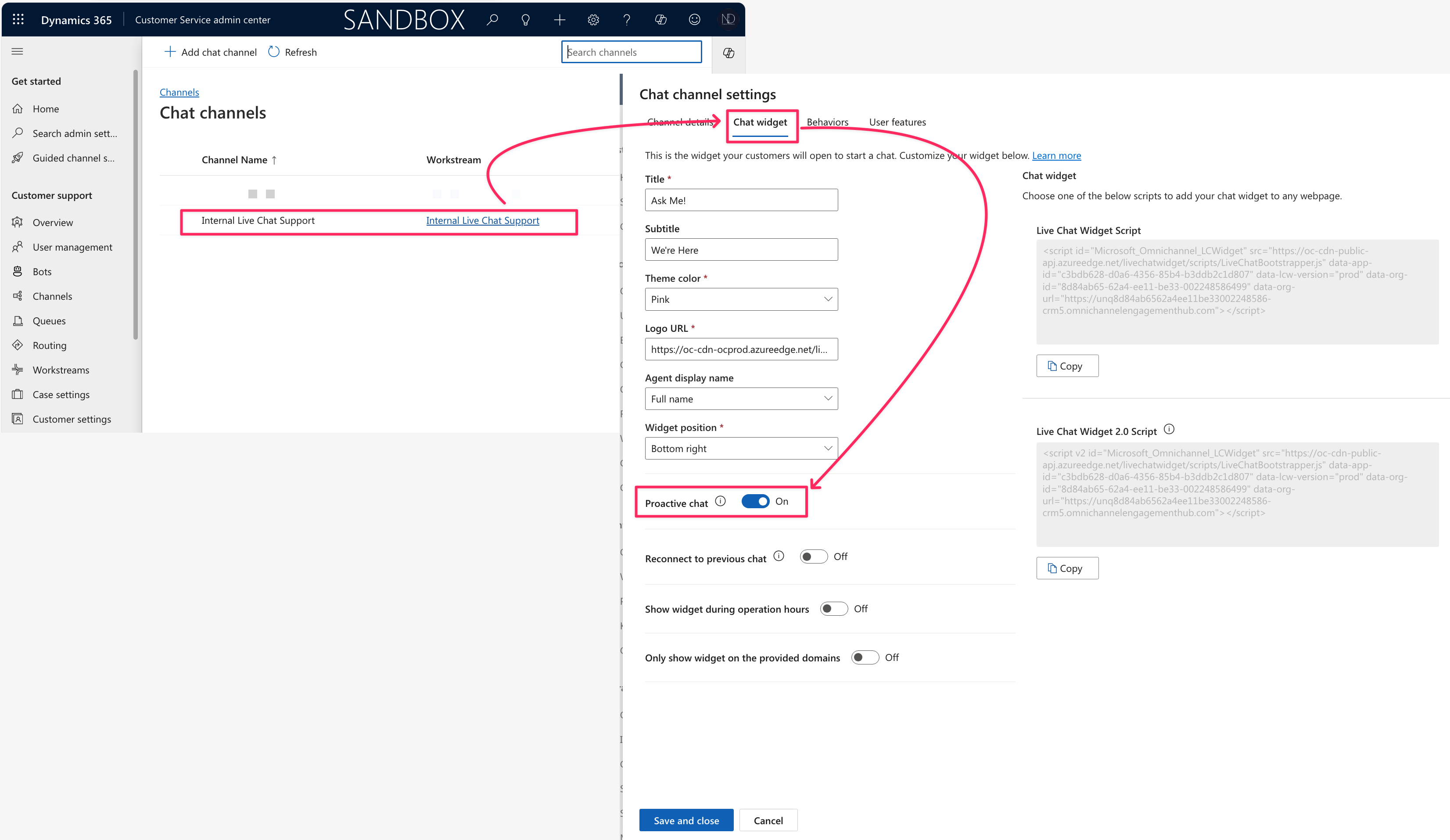
Task: Enable Reconnect to previous chat toggle
Action: (813, 556)
